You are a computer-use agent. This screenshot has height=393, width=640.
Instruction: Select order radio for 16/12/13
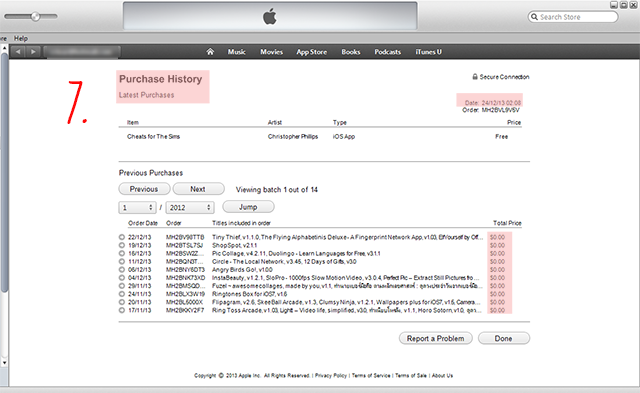coord(122,253)
